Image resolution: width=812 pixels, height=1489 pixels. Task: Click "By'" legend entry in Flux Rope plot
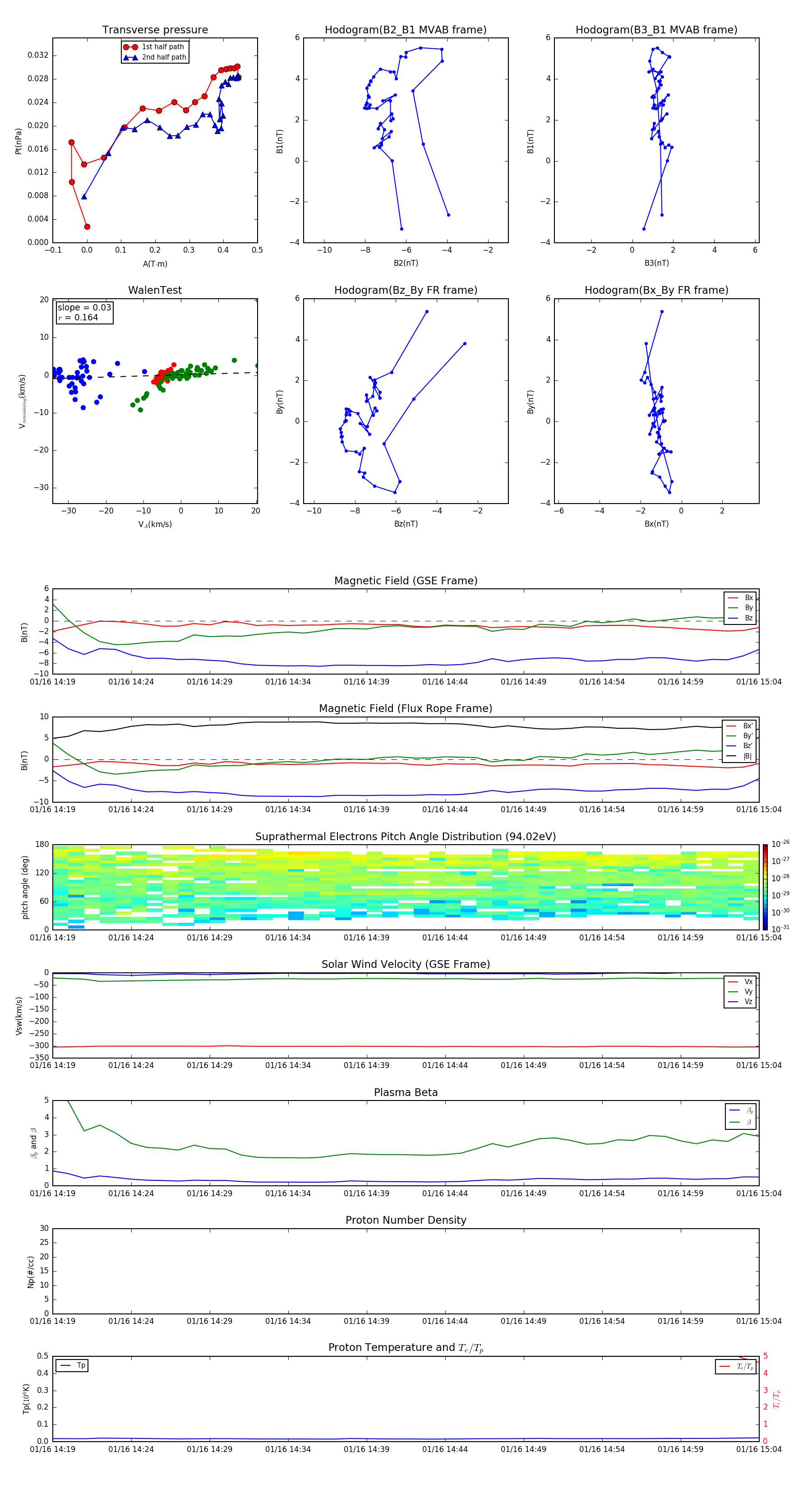[x=739, y=736]
